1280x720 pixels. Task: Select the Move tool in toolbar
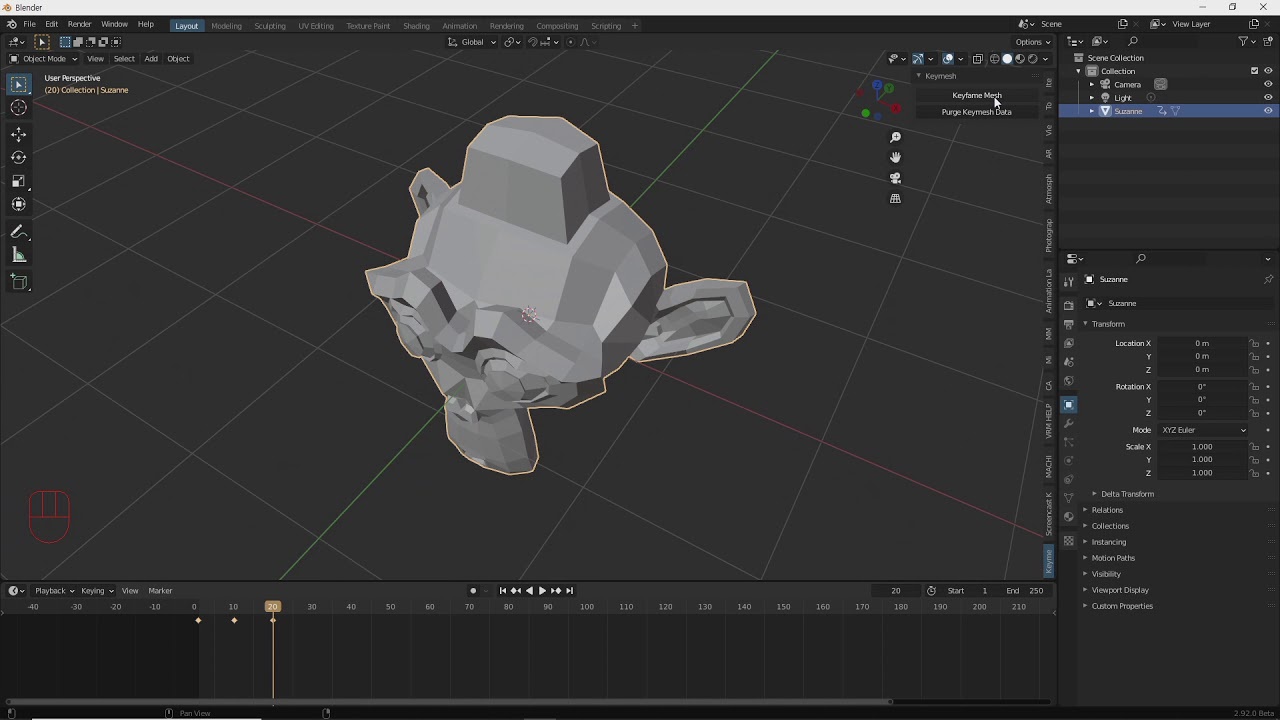coord(18,134)
